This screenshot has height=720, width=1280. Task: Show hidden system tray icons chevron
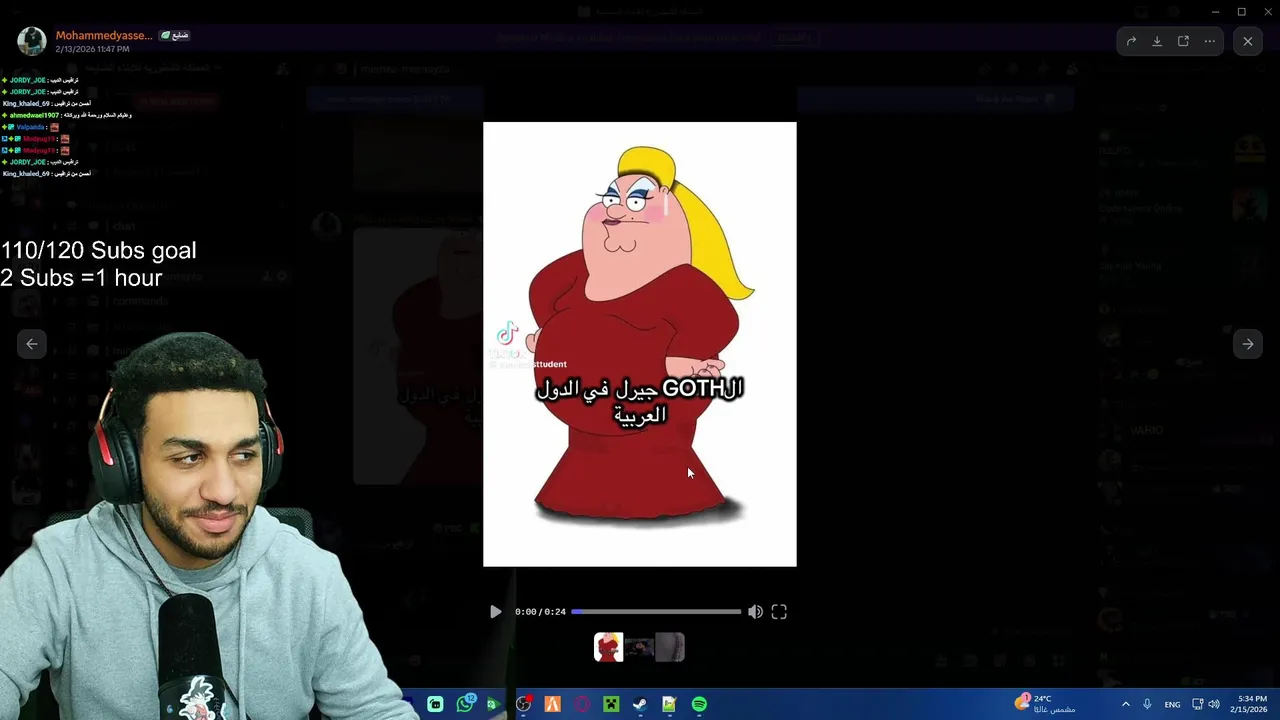(x=1125, y=704)
